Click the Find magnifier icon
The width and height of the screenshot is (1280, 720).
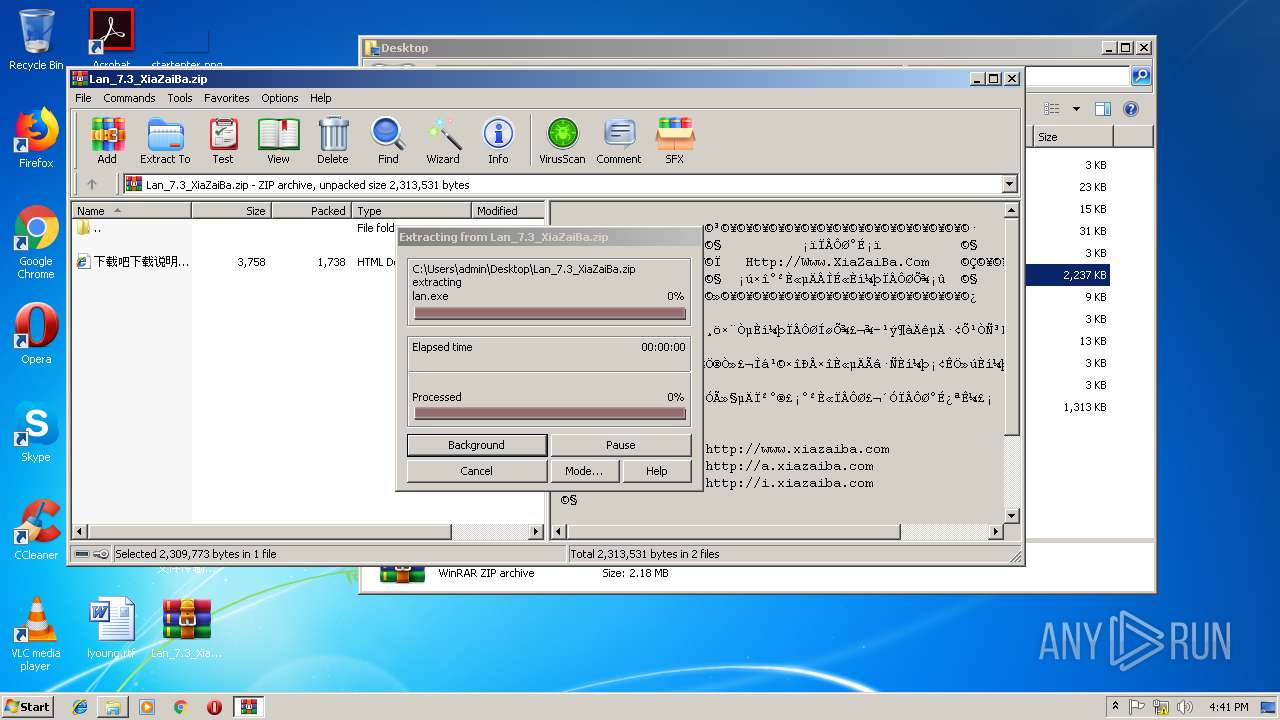point(388,140)
